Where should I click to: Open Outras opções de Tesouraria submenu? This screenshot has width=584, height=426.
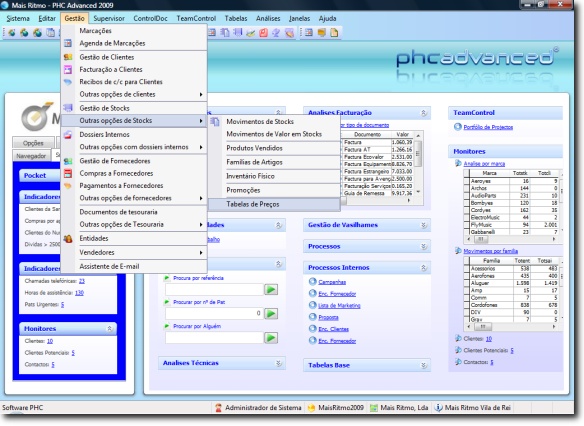pos(134,225)
